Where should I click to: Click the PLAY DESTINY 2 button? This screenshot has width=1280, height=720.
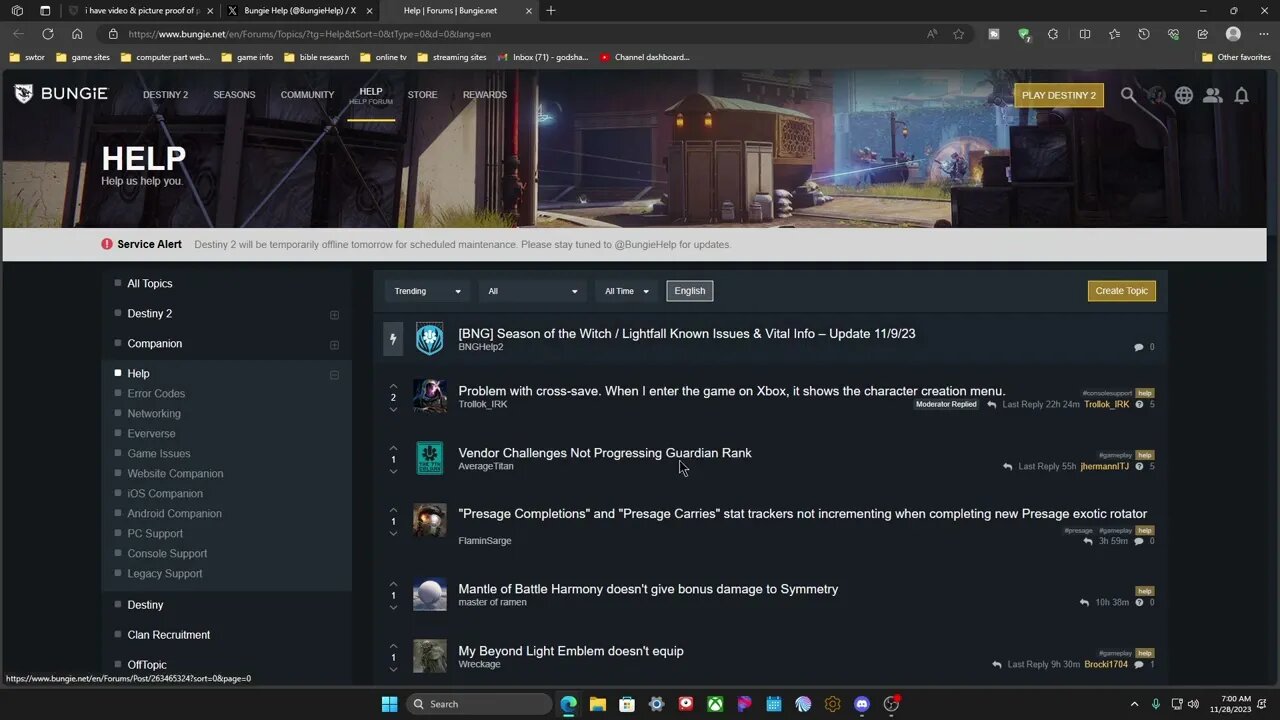1059,95
